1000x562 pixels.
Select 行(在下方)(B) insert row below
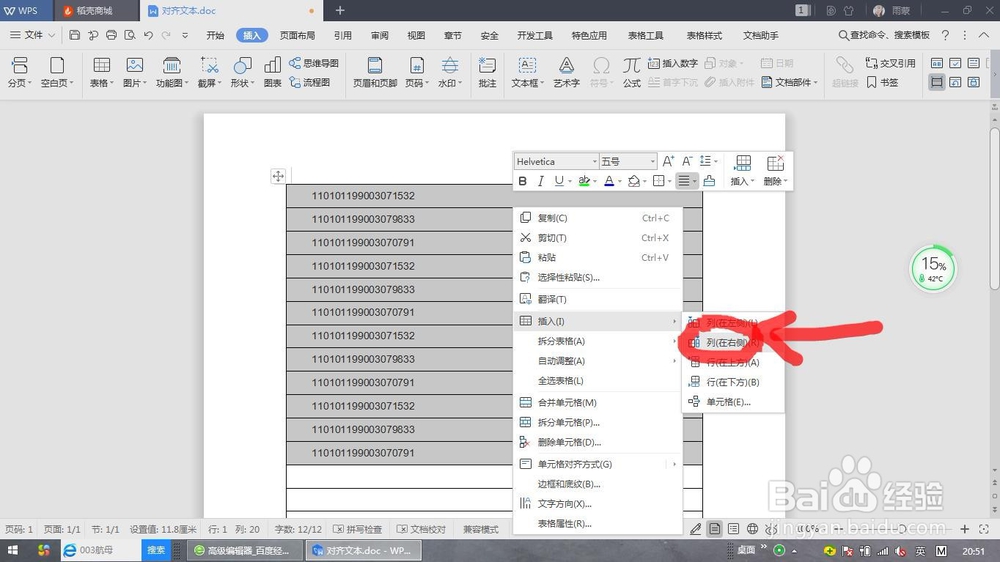(733, 382)
